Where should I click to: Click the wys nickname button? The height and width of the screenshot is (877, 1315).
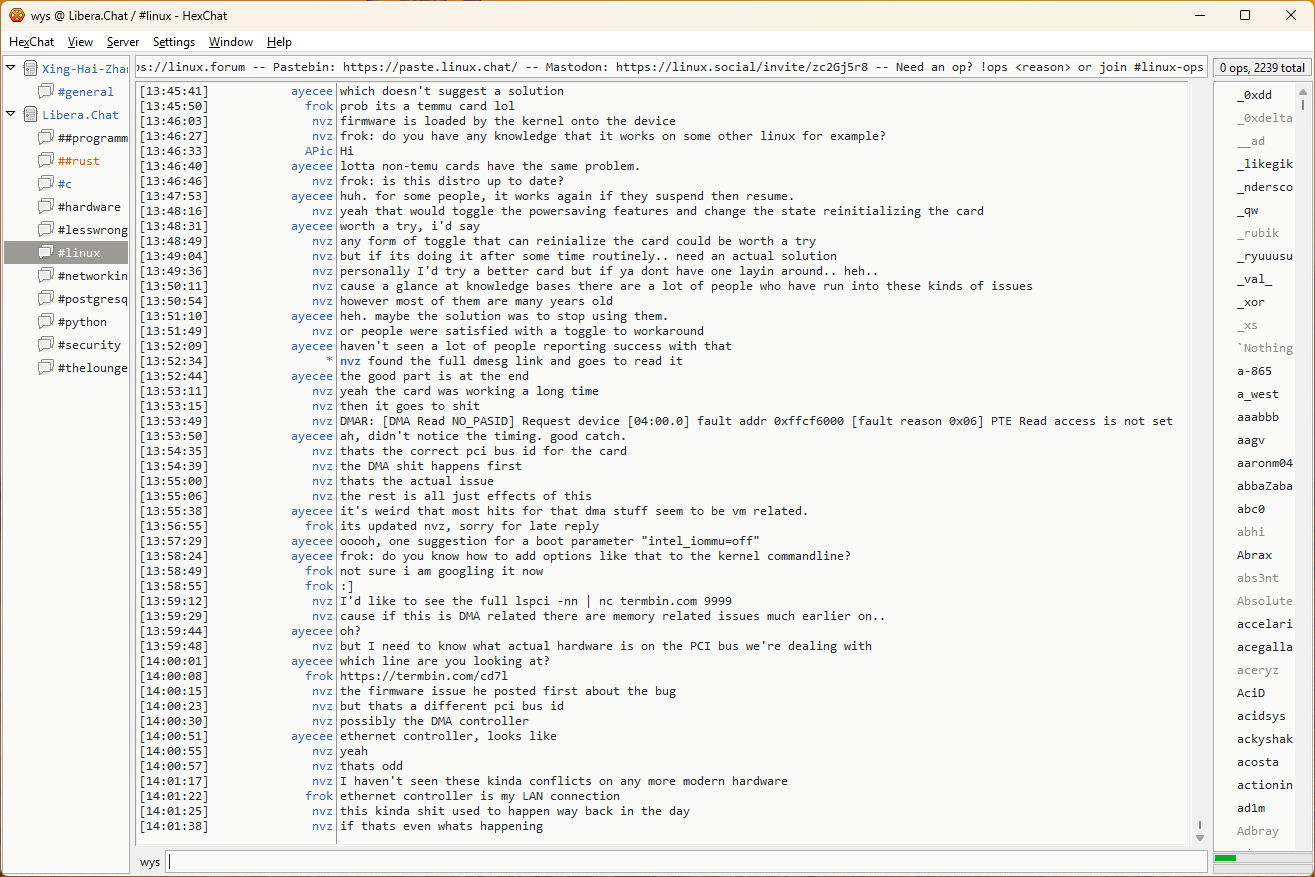pyautogui.click(x=150, y=862)
